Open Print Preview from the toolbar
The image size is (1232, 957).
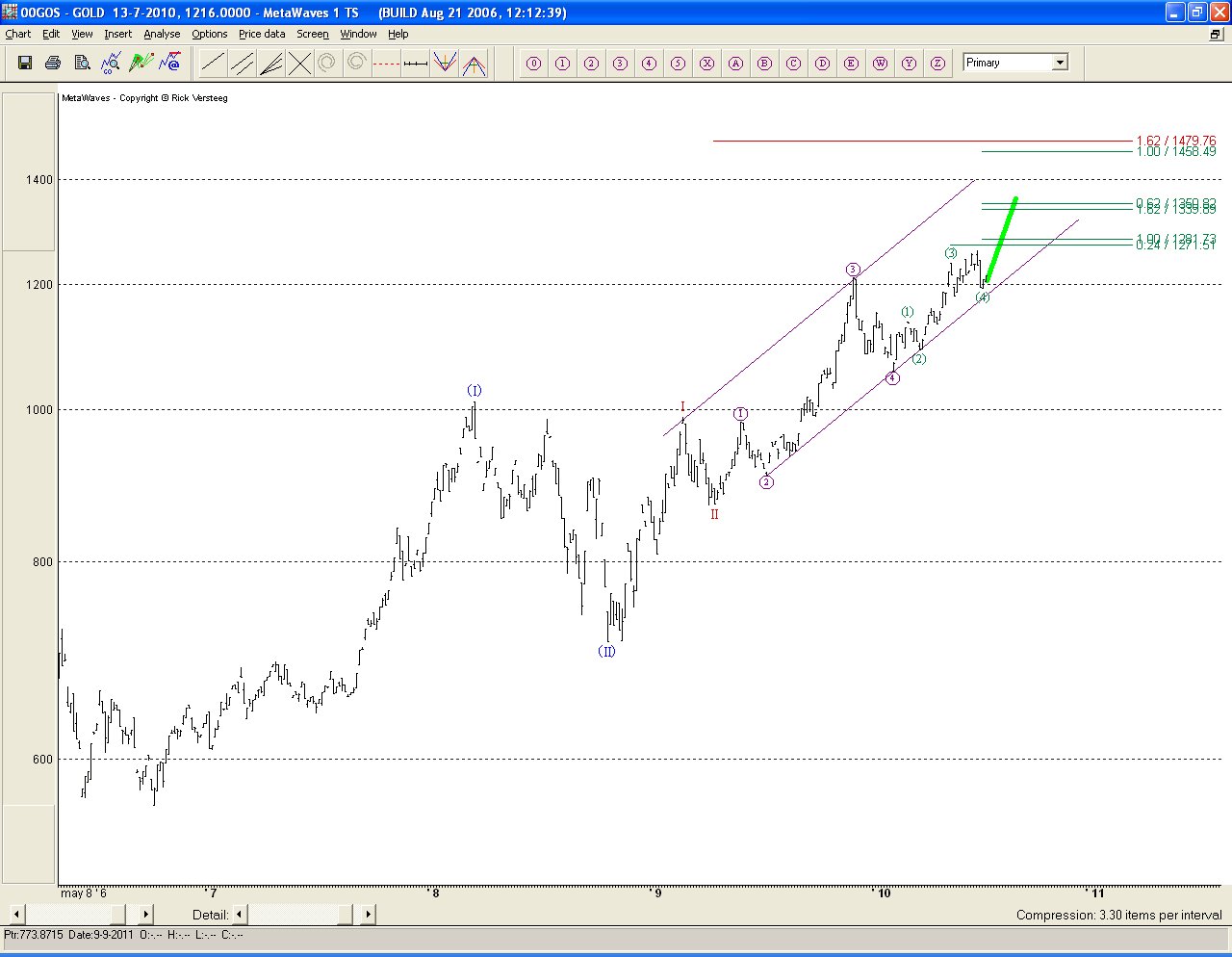click(83, 64)
